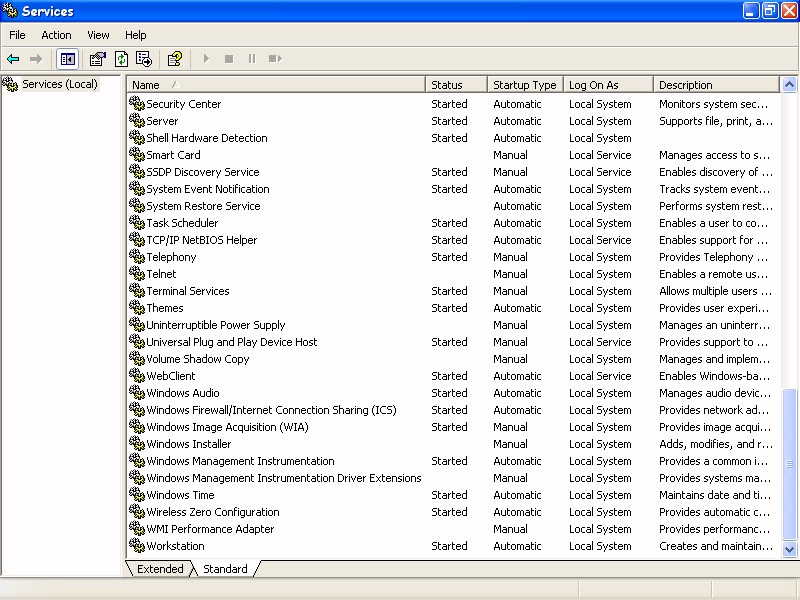Click the Restart Service toolbar icon
The image size is (800, 600).
pyautogui.click(x=276, y=59)
